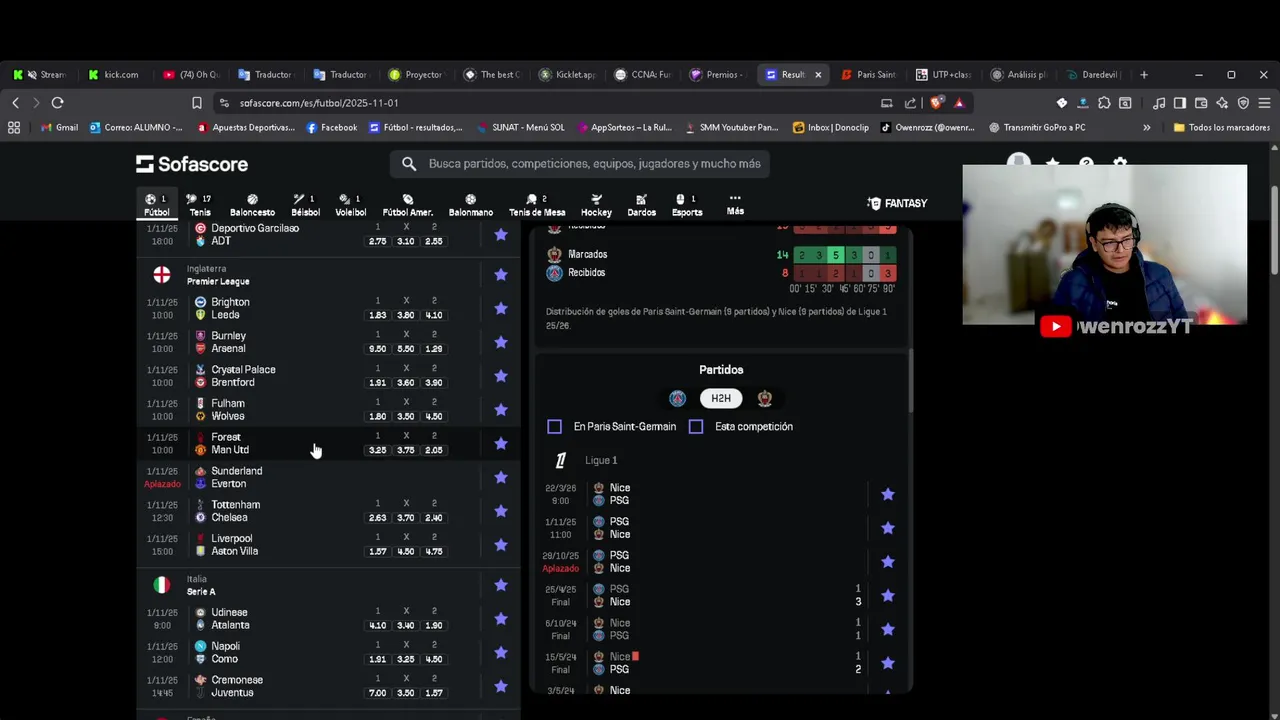Expand the Más sports menu

(x=735, y=204)
